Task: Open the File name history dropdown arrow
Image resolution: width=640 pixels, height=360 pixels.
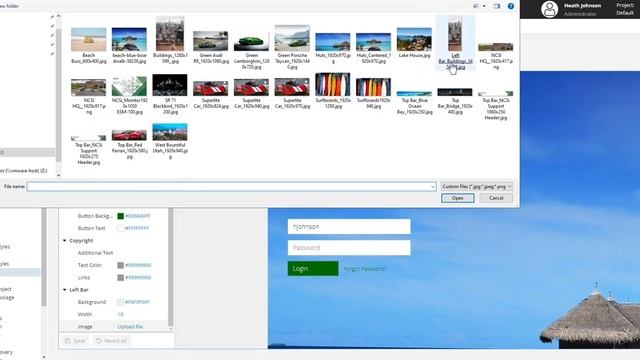Action: click(x=433, y=187)
